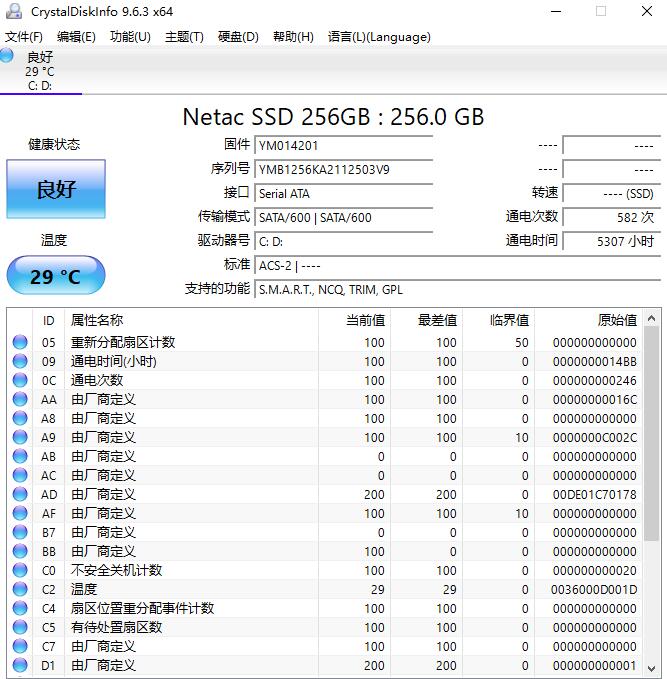667x679 pixels.
Task: Click the Netac SSD 256GB disk title
Action: point(333,117)
